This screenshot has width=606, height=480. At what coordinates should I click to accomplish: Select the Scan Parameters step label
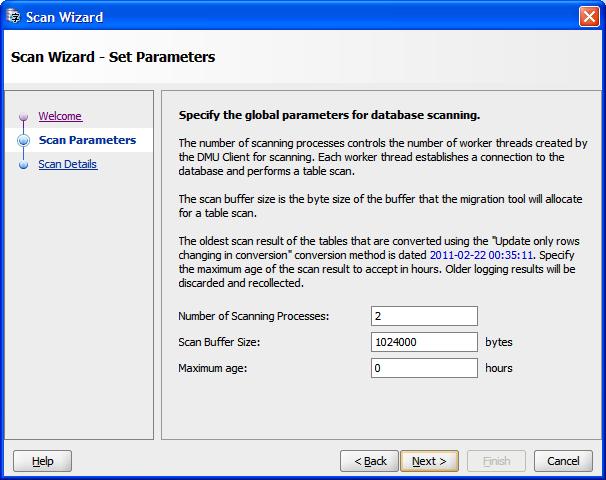[x=87, y=140]
